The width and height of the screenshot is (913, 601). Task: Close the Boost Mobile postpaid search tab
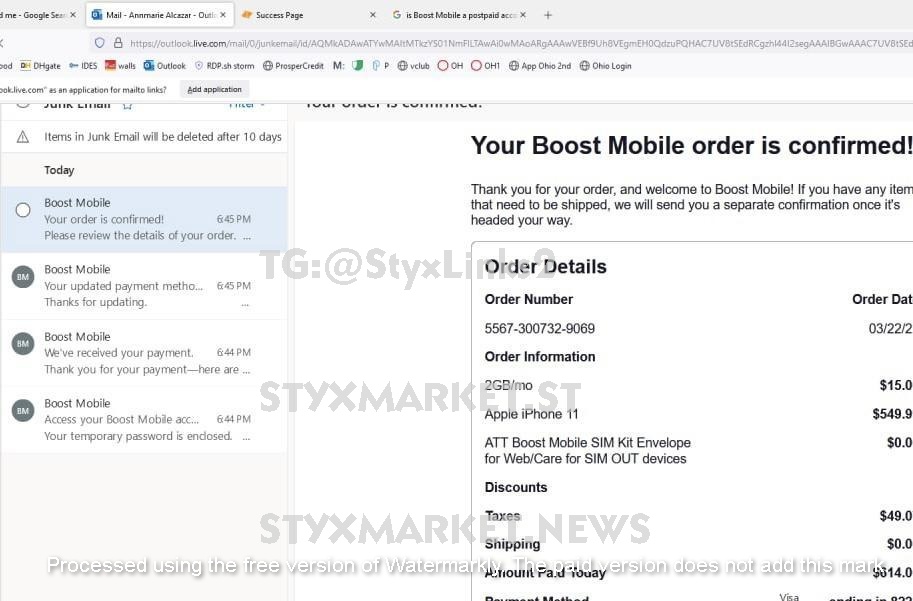coord(523,15)
